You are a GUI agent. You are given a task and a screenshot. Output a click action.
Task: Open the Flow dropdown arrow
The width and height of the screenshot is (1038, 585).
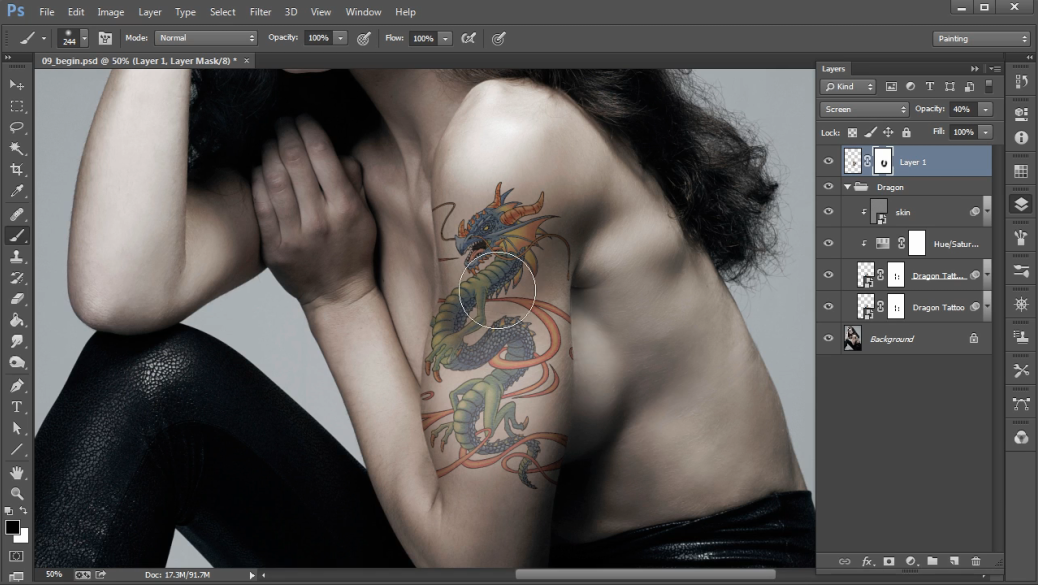[x=446, y=38]
